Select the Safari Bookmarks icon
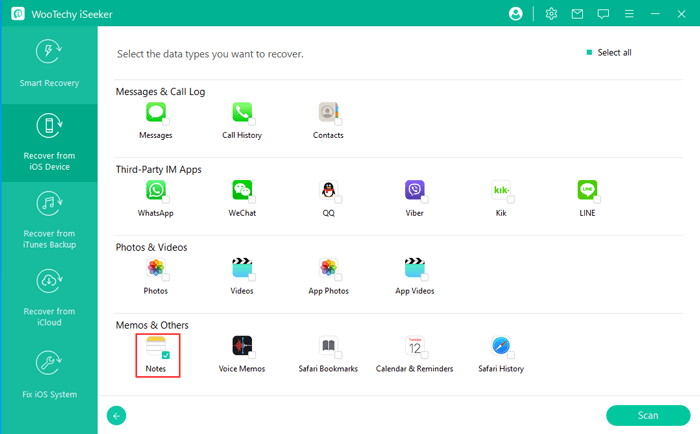The width and height of the screenshot is (700, 434). tap(328, 346)
